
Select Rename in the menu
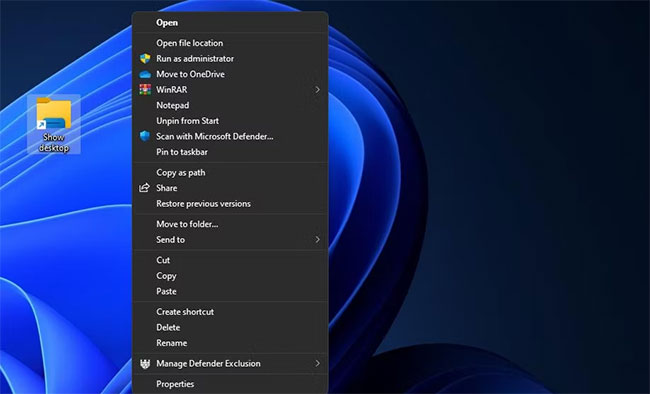(230, 343)
